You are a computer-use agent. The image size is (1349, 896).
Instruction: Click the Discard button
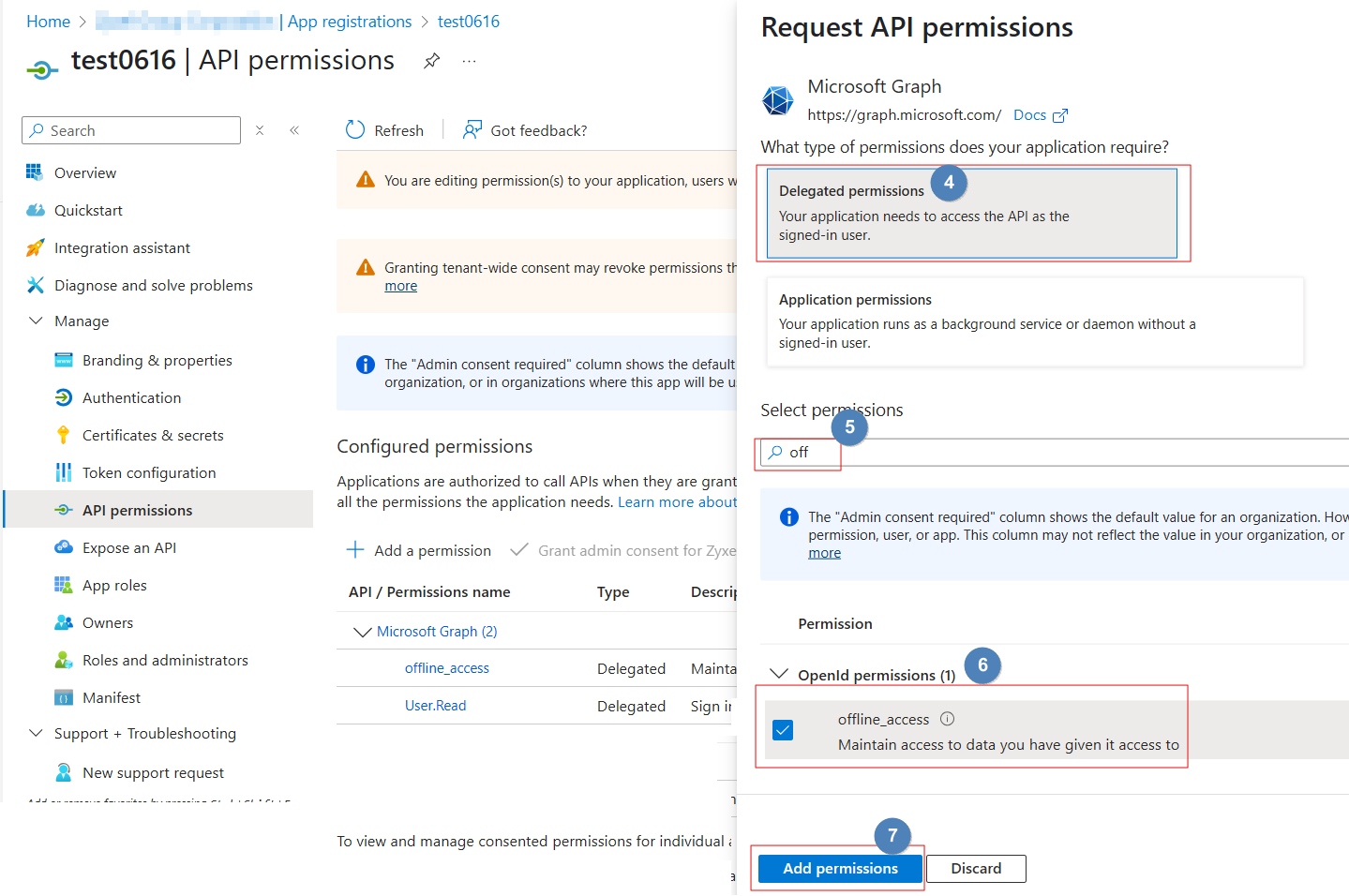pos(976,869)
